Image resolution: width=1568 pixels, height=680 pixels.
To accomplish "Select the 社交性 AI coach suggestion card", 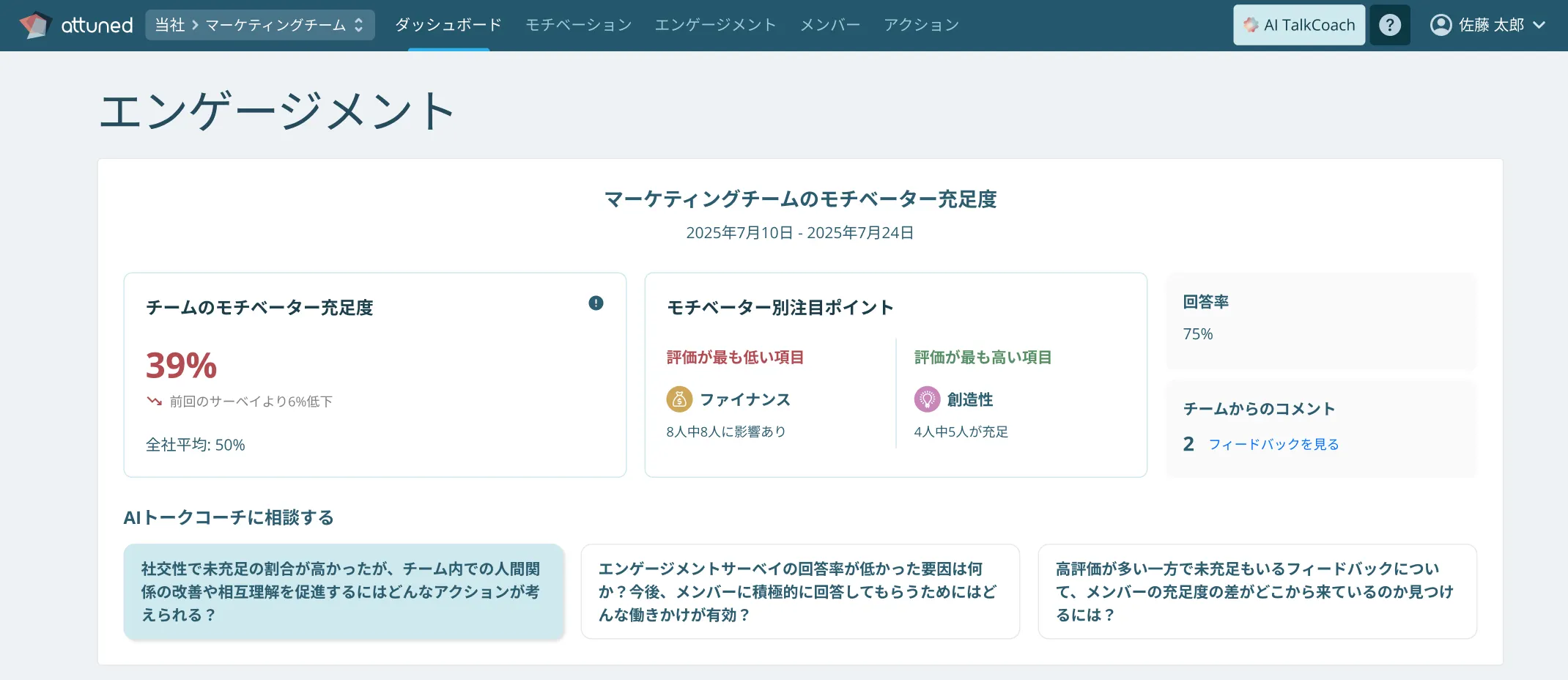I will [344, 591].
